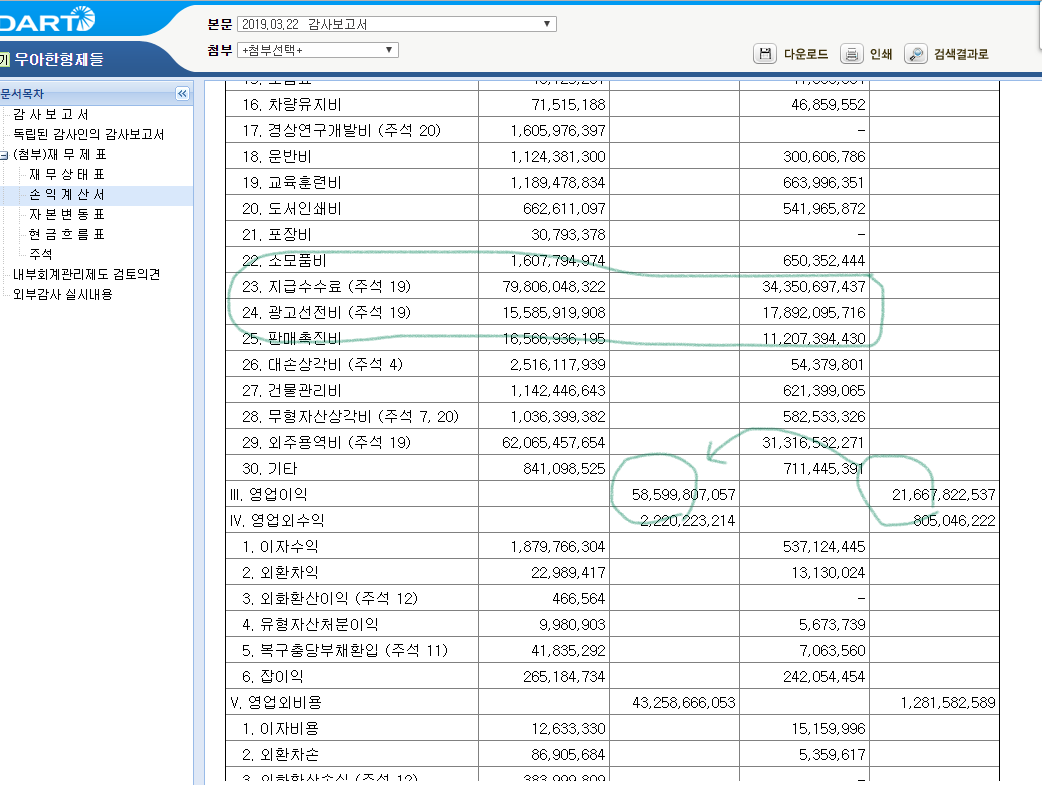Open the 첨부선택 attachment dropdown
Image resolution: width=1042 pixels, height=785 pixels.
pos(318,50)
